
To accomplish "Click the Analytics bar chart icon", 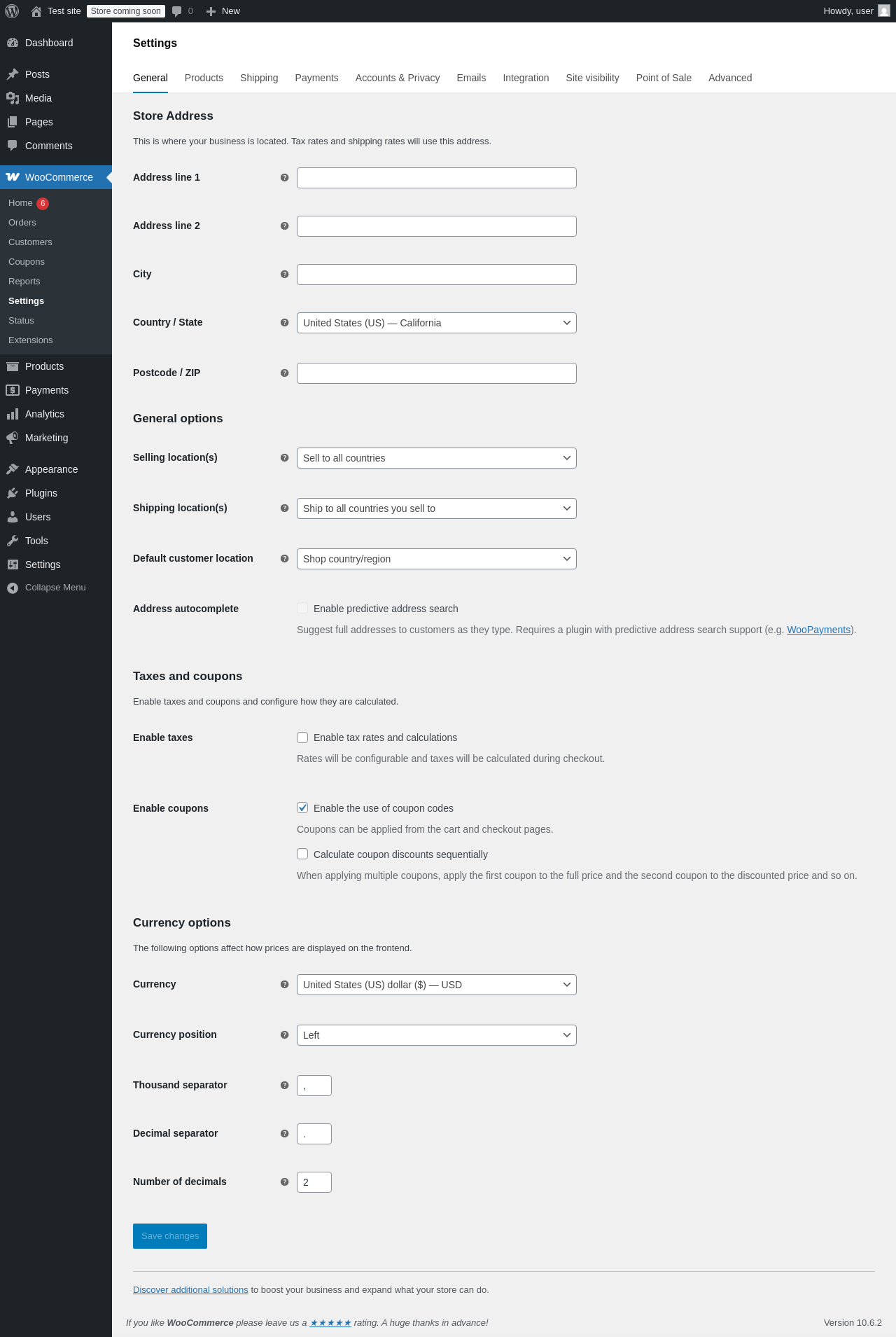I will coord(13,414).
